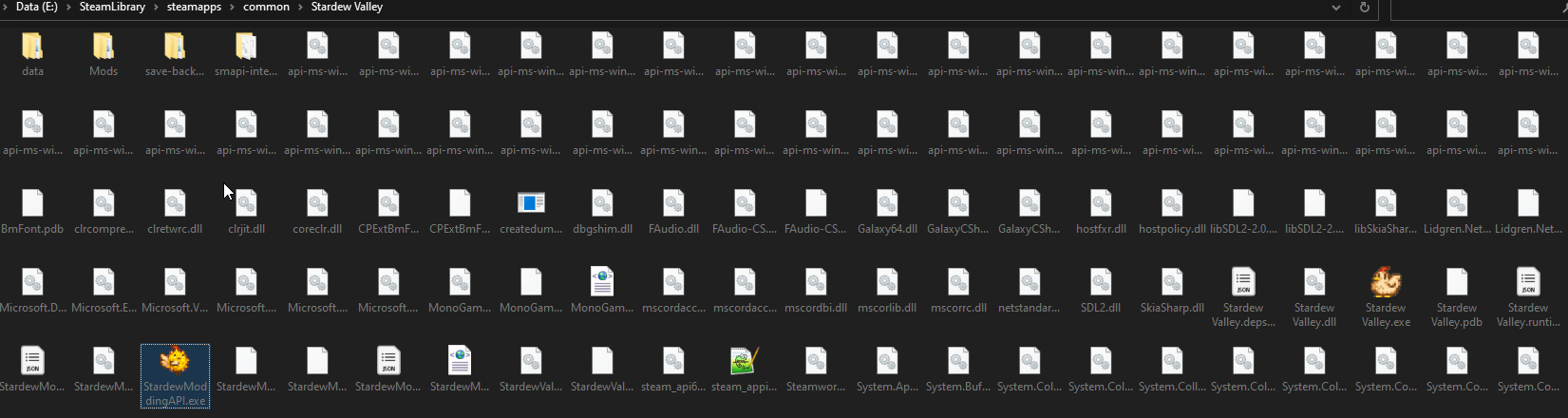This screenshot has height=418, width=1568.
Task: Select the System.Buf... file
Action: [958, 370]
